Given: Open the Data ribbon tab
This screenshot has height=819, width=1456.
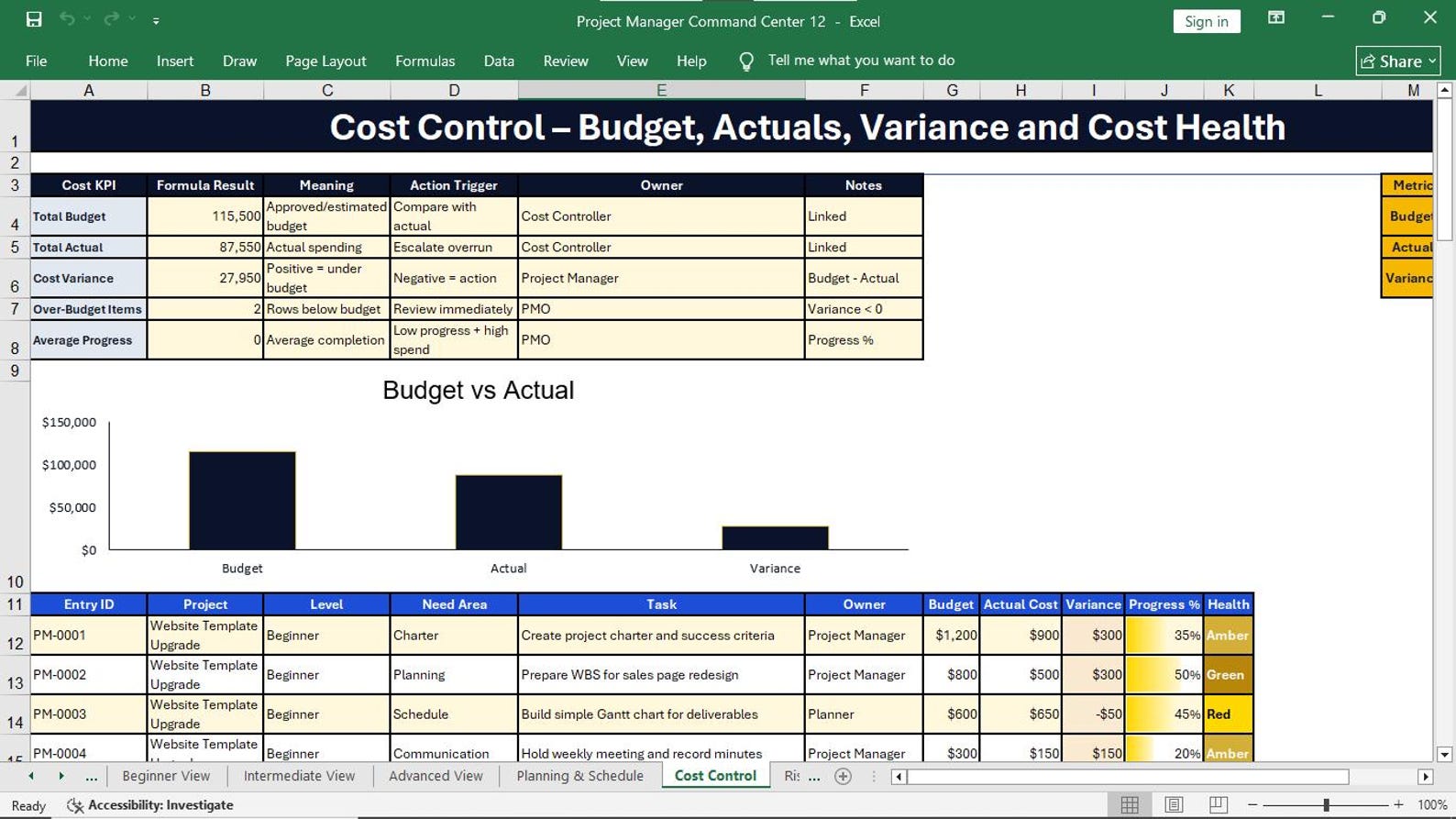Looking at the screenshot, I should [x=499, y=61].
